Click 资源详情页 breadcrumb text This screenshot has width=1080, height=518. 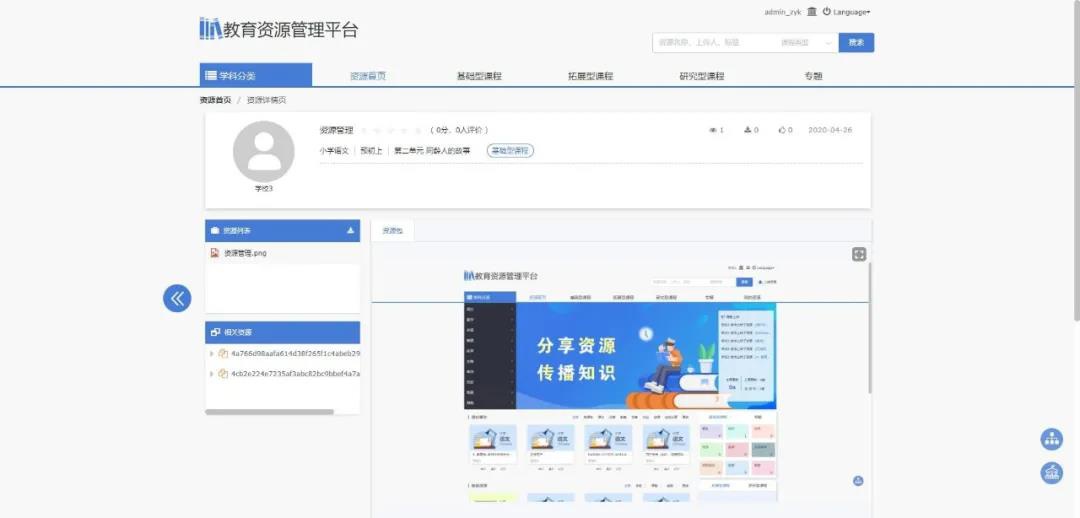267,100
